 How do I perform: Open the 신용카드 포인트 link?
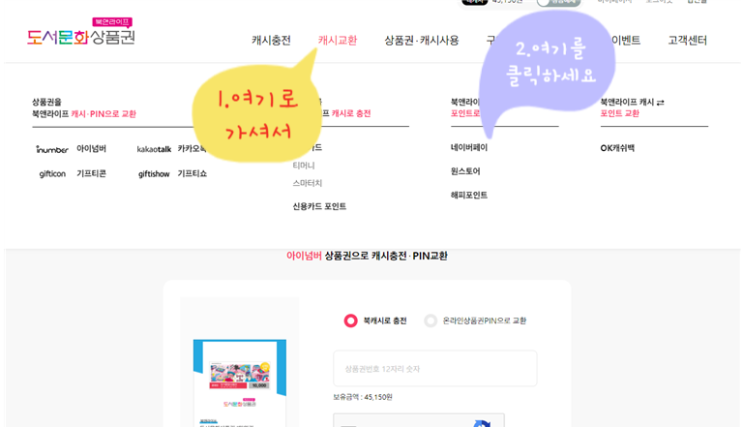319,206
